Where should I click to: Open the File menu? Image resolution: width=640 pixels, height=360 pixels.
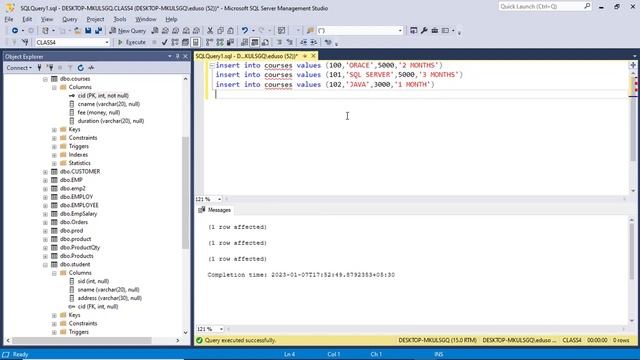9,19
